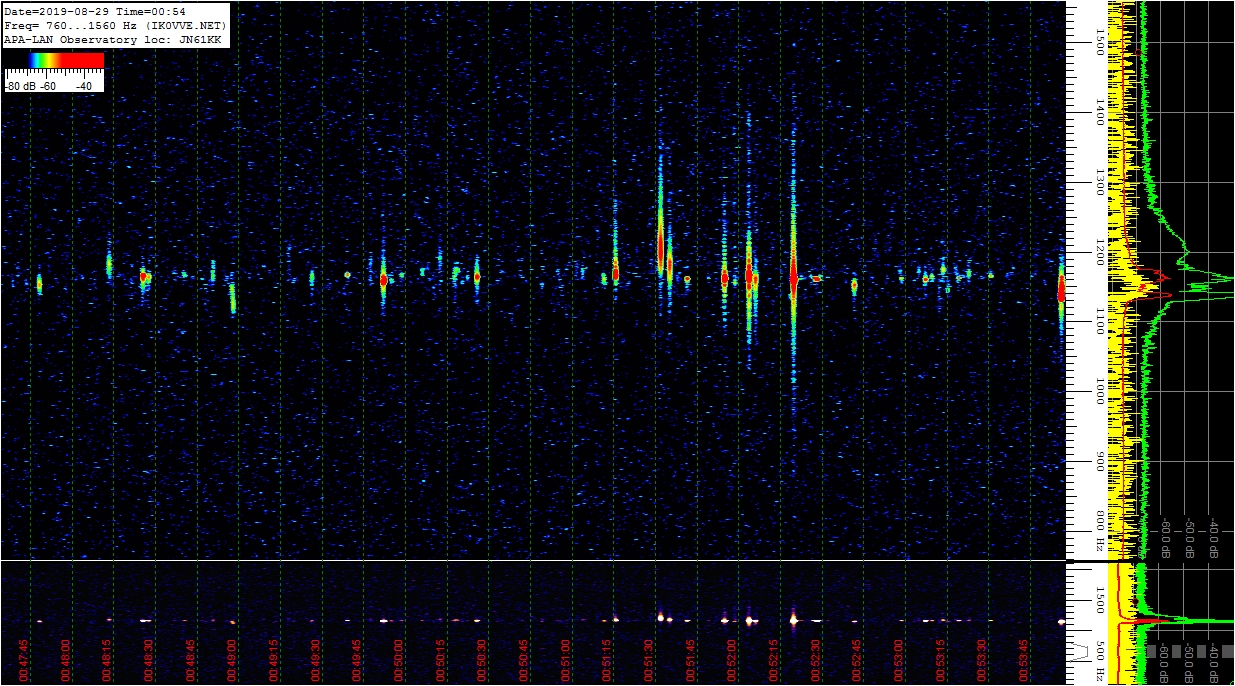
Task: Select the 00:49:30 time marker
Action: [x=316, y=661]
